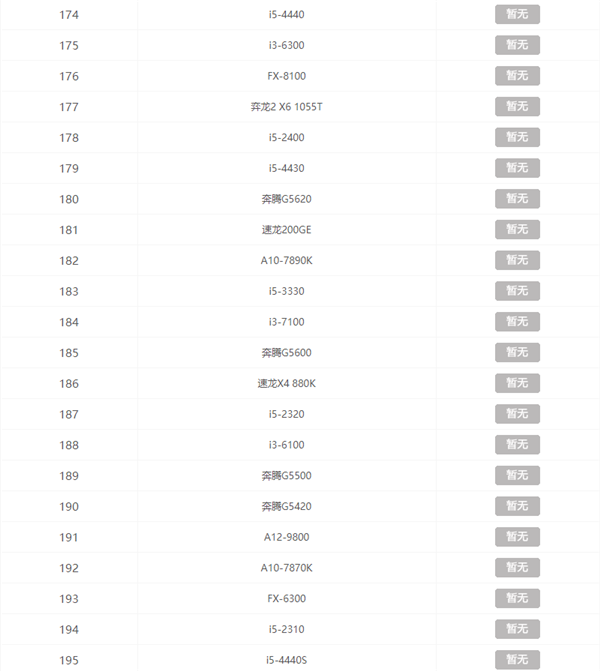Click the 暂无 button for i3-6300
Screen dimensions: 600x671
517,45
